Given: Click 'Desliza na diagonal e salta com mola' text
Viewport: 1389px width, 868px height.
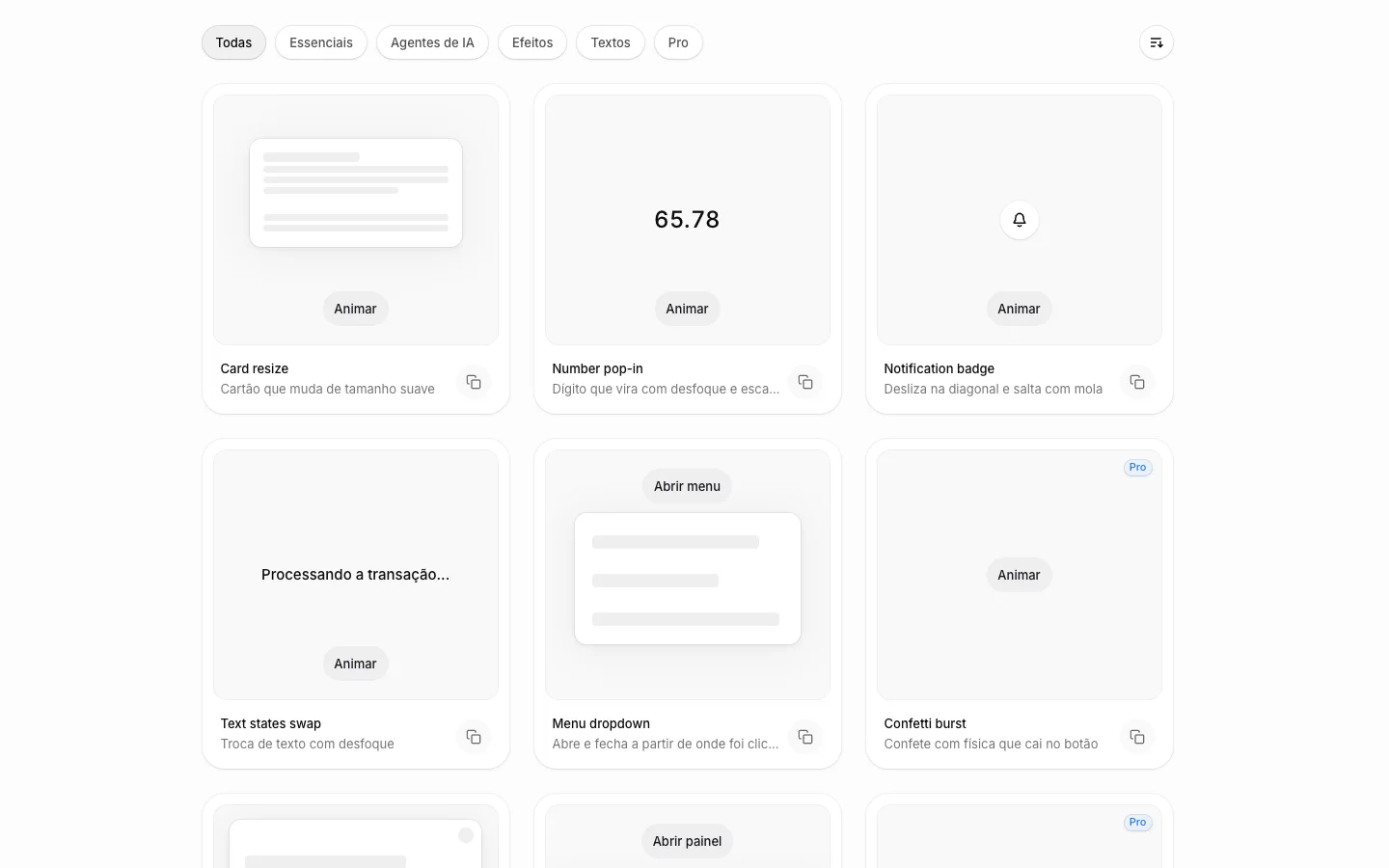Looking at the screenshot, I should (x=994, y=389).
